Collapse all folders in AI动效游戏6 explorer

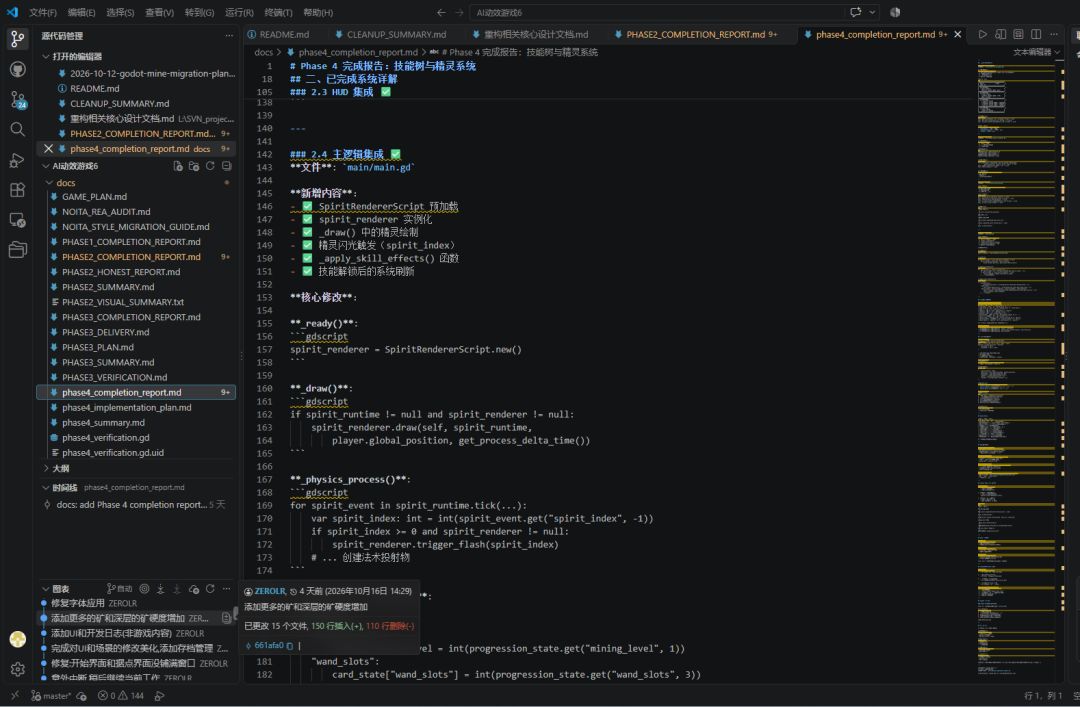tap(227, 166)
